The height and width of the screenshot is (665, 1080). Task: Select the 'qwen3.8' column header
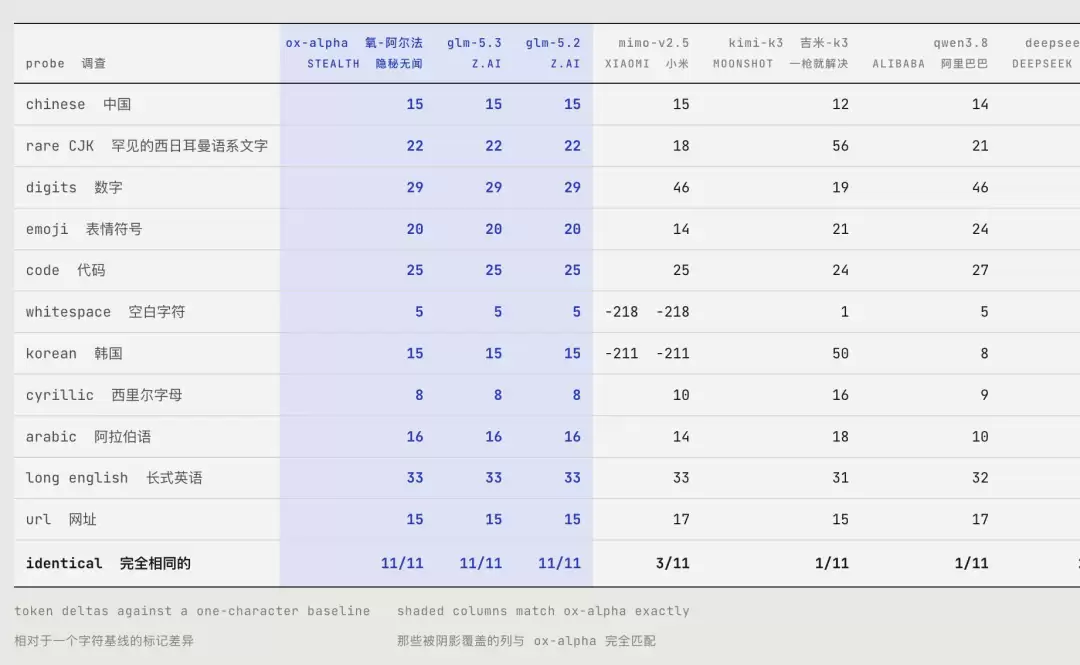(x=961, y=43)
